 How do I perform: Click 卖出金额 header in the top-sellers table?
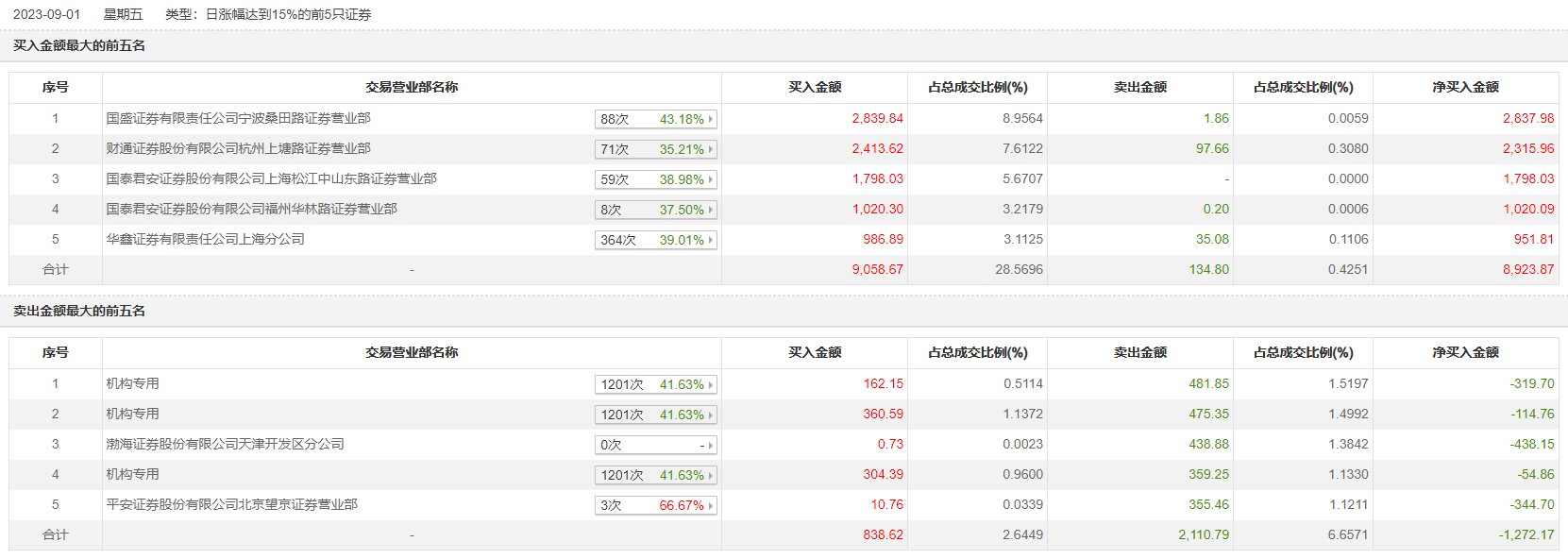[x=1139, y=352]
